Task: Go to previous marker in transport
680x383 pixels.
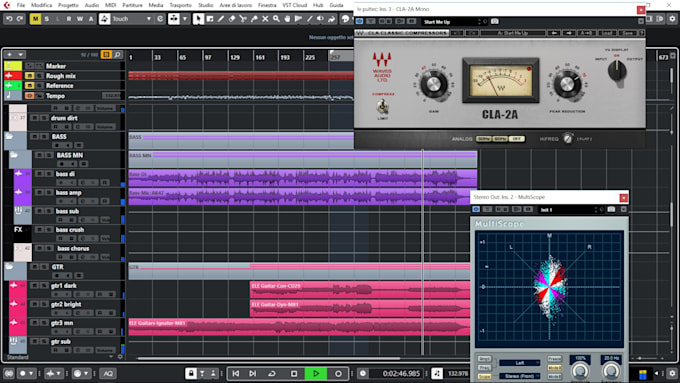Action: coord(235,373)
